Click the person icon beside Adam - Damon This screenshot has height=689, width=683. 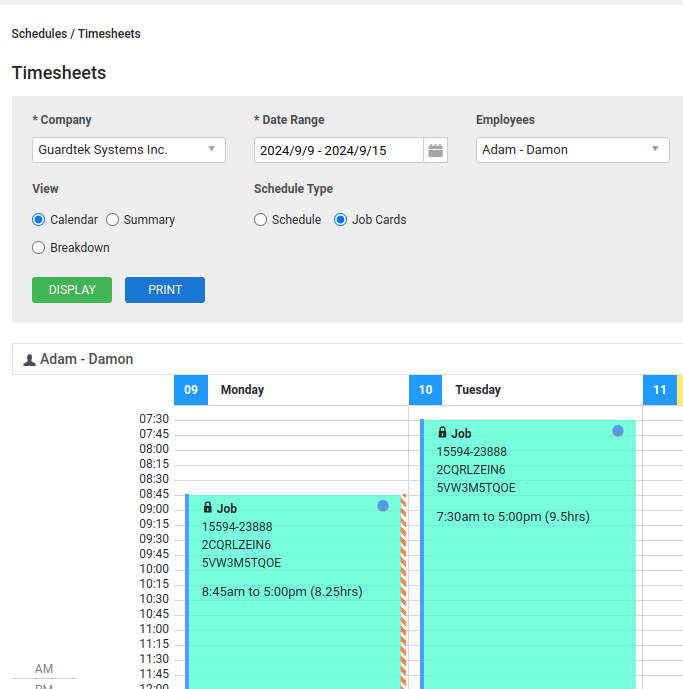(x=29, y=360)
